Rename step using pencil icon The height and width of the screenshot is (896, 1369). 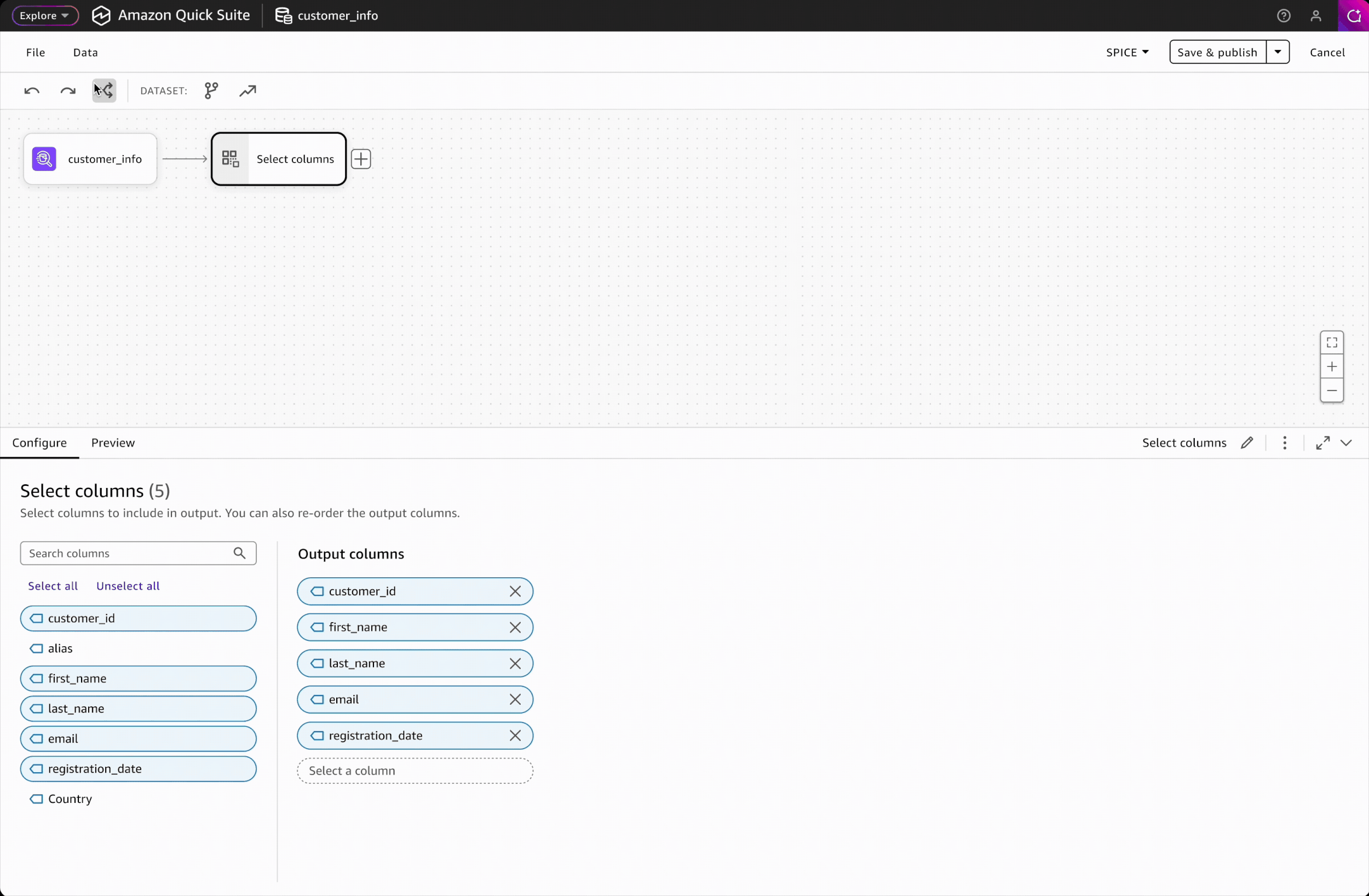tap(1246, 443)
